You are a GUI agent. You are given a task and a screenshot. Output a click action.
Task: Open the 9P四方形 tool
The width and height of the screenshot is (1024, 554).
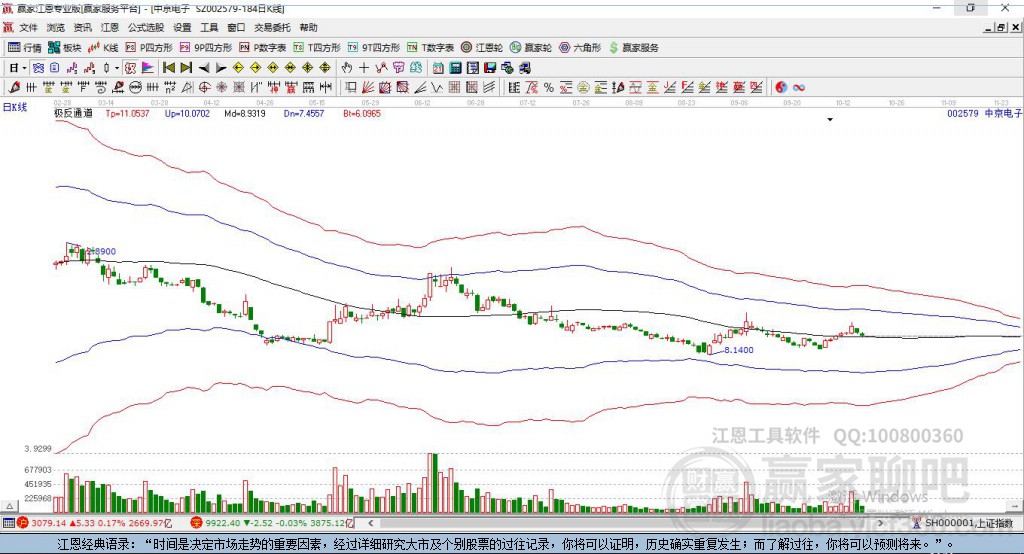pos(206,48)
